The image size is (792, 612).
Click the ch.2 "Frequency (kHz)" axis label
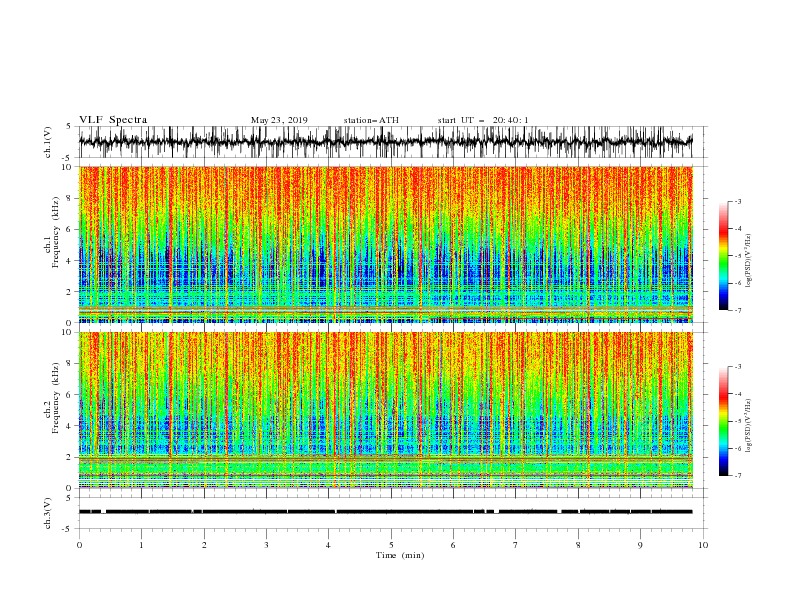pos(56,398)
